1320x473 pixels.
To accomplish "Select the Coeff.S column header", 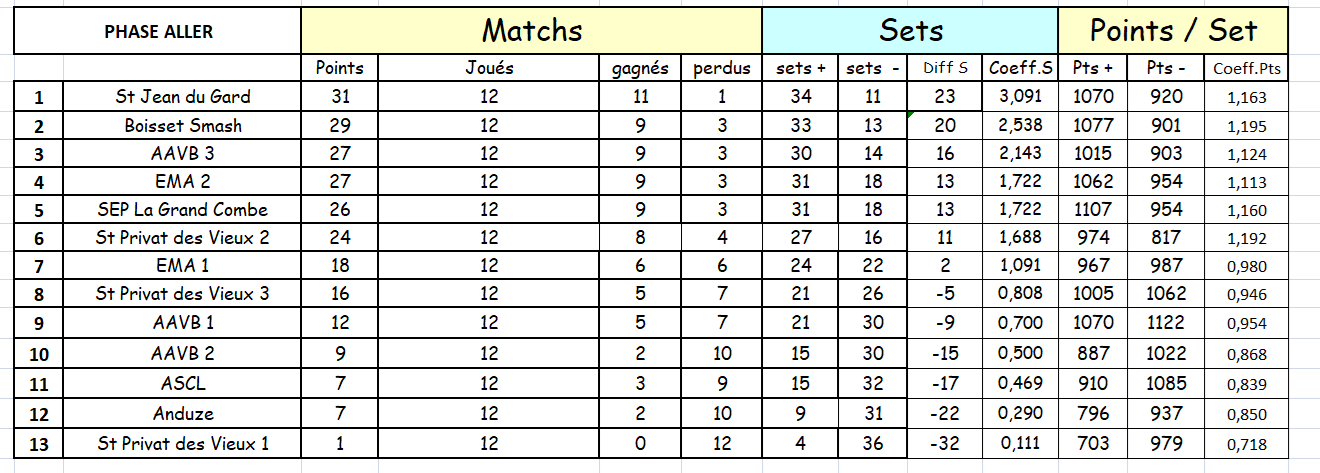I will (x=1020, y=68).
